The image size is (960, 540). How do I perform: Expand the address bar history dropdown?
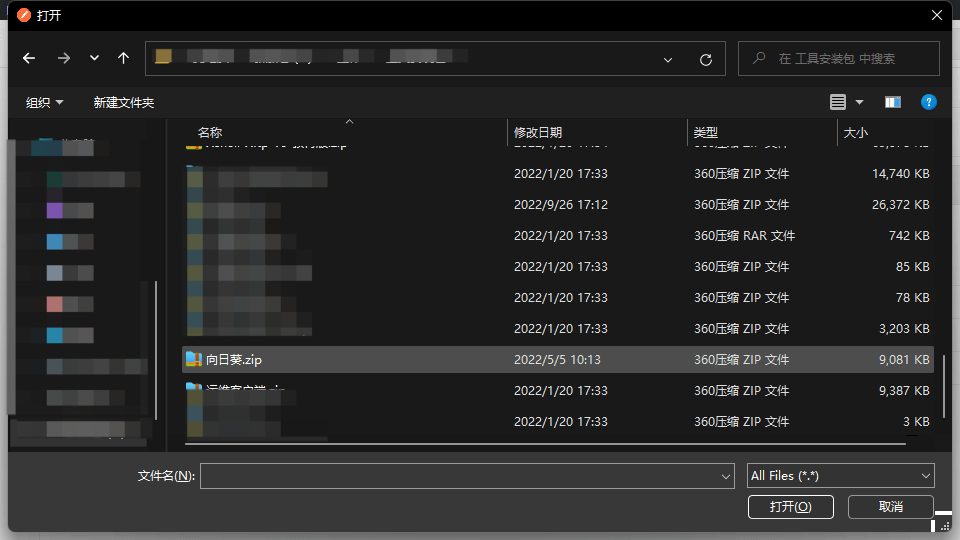668,59
